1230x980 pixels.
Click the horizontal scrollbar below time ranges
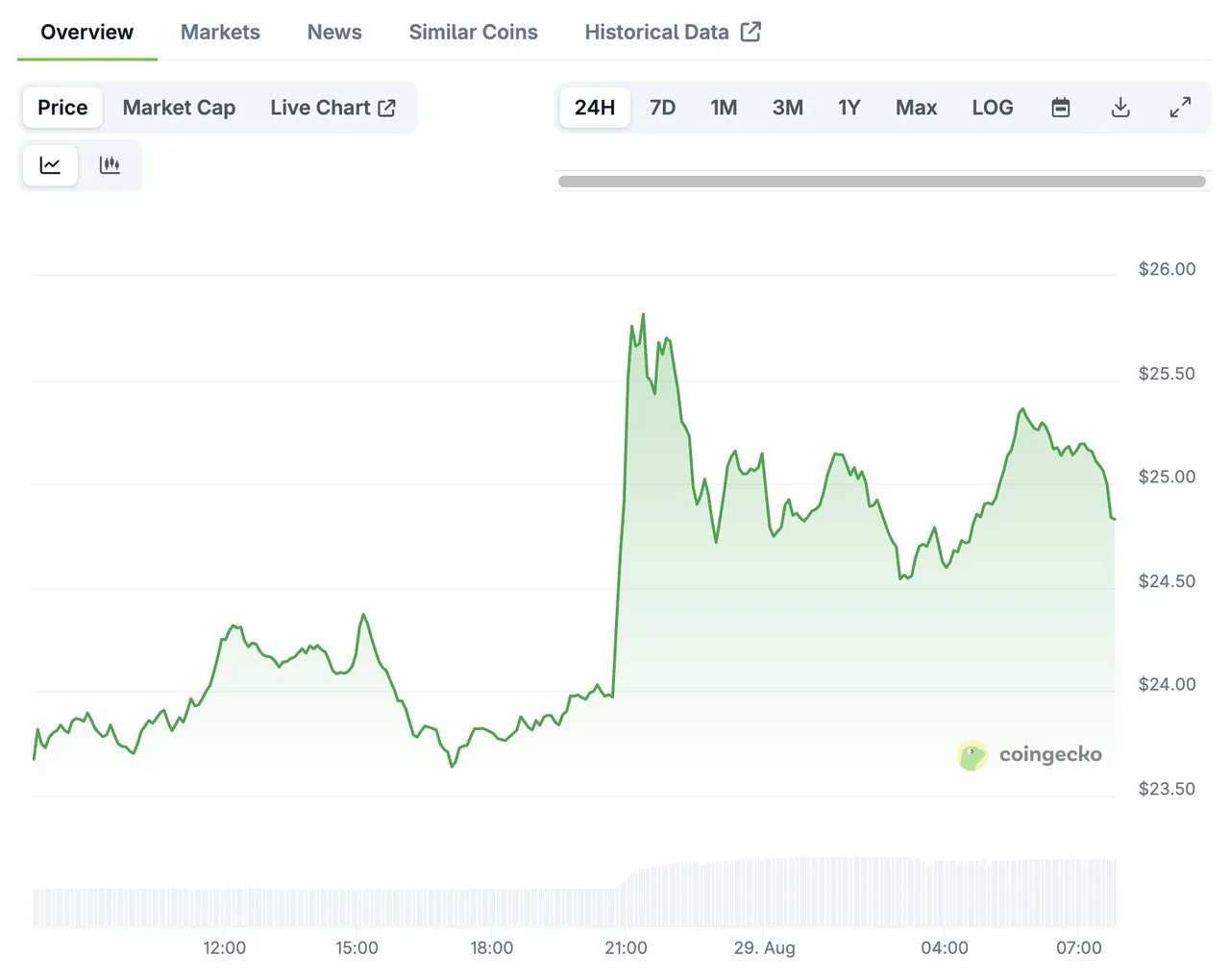pos(881,182)
